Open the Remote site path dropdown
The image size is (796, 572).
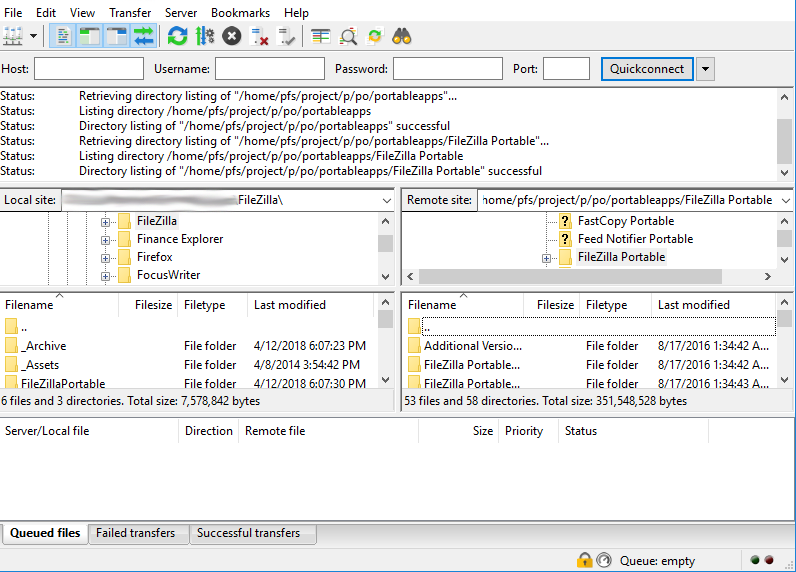pyautogui.click(x=783, y=200)
